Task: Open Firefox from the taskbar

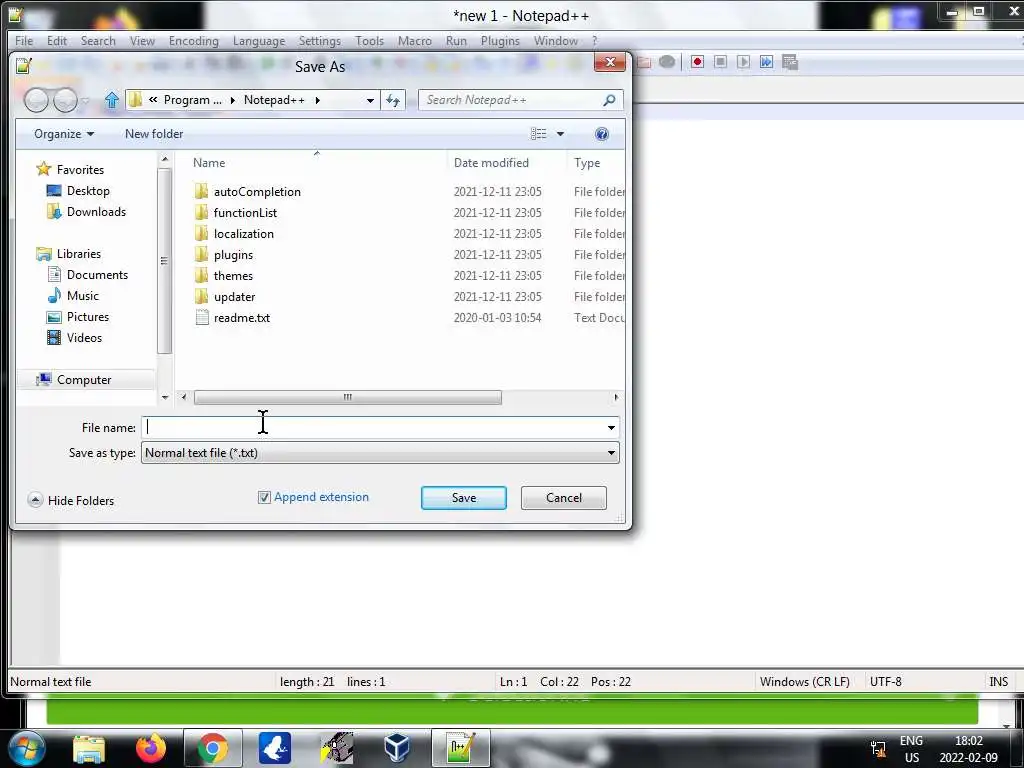Action: (151, 748)
